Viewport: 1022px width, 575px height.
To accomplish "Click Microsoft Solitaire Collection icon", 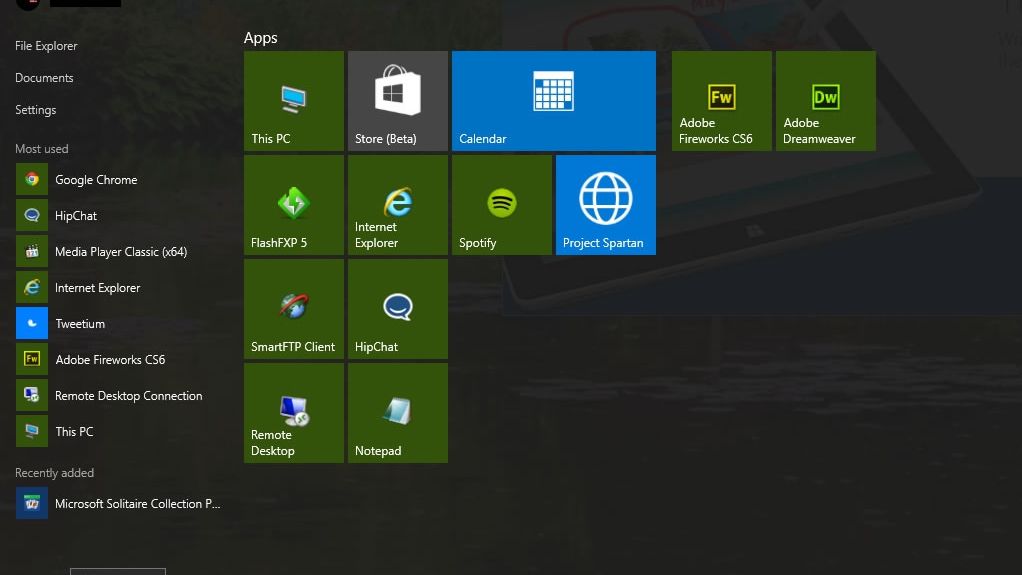I will click(x=32, y=503).
